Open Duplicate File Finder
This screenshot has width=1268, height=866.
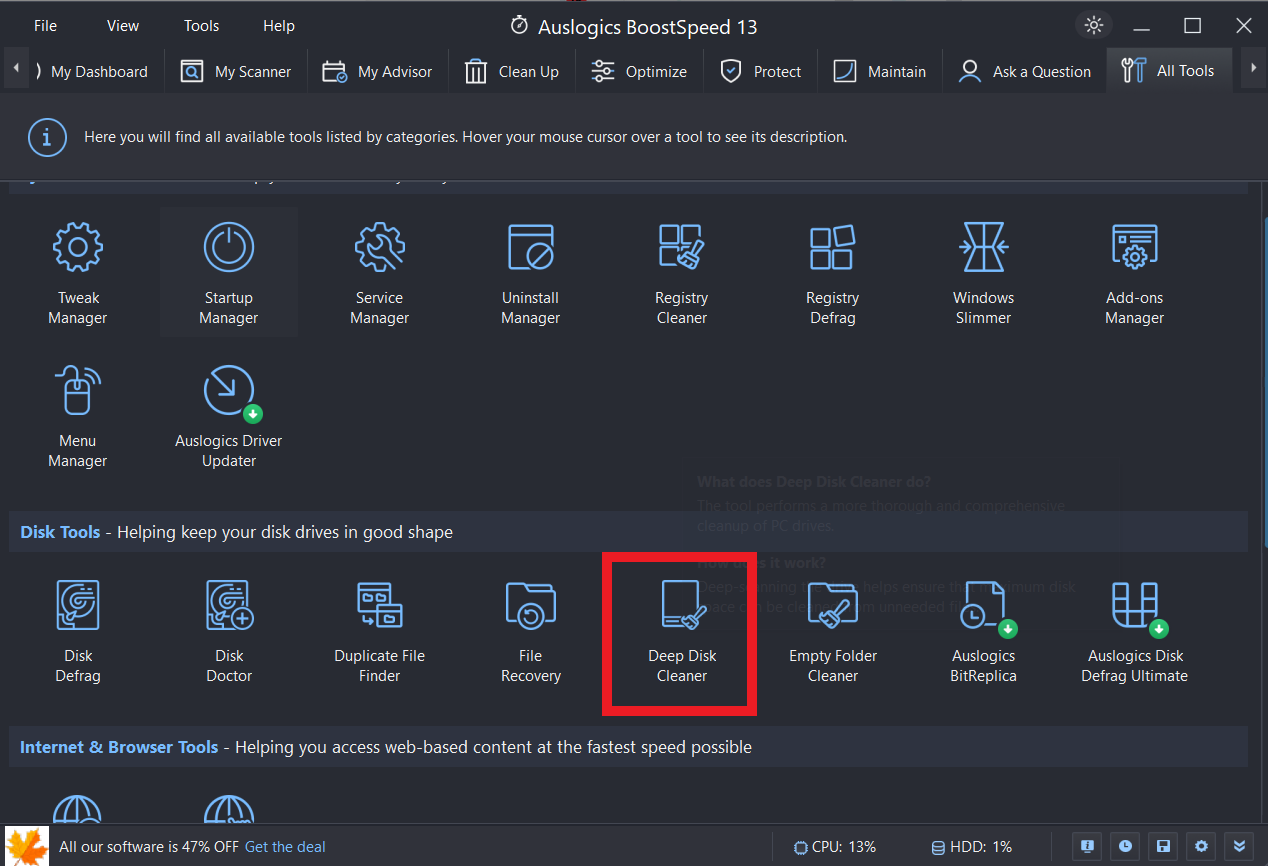click(380, 631)
